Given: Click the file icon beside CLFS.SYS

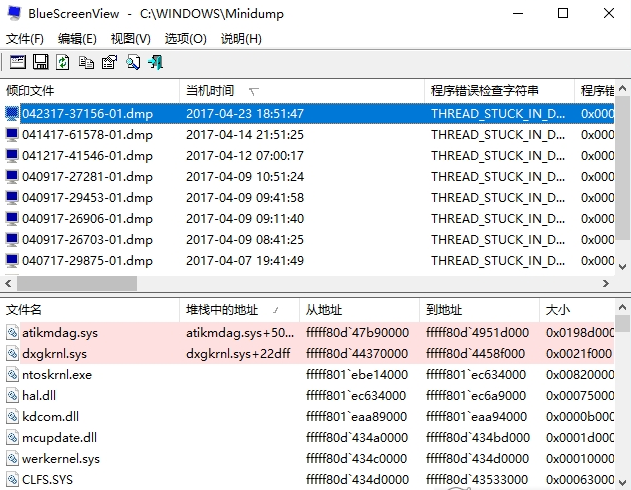Looking at the screenshot, I should [x=12, y=479].
